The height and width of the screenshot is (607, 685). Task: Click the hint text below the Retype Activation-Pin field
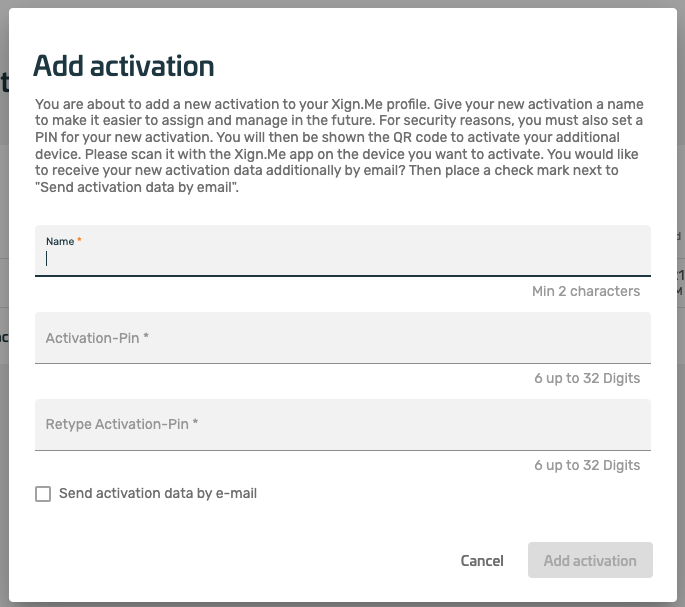click(x=587, y=465)
